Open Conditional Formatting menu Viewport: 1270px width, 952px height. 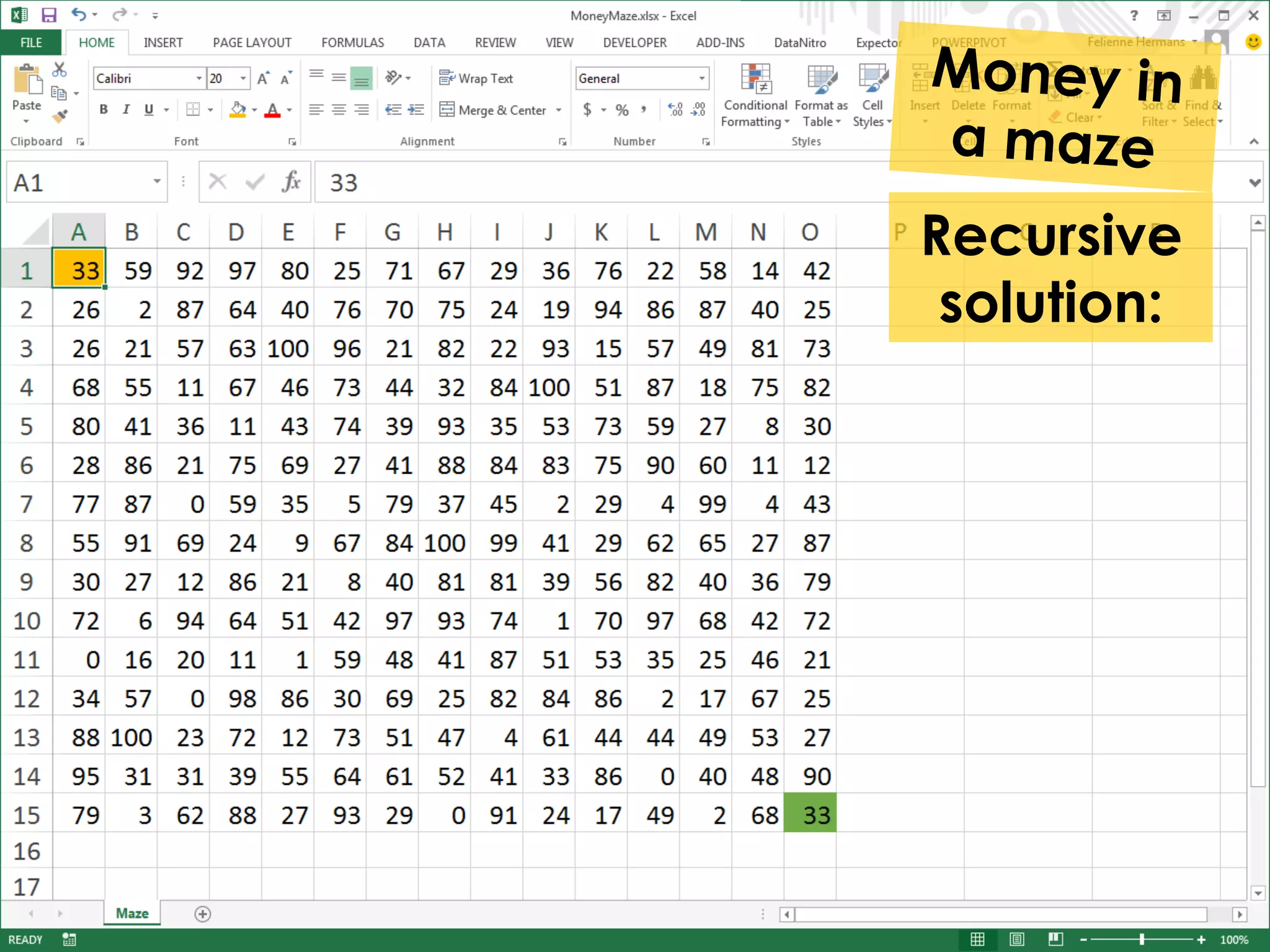coord(755,95)
